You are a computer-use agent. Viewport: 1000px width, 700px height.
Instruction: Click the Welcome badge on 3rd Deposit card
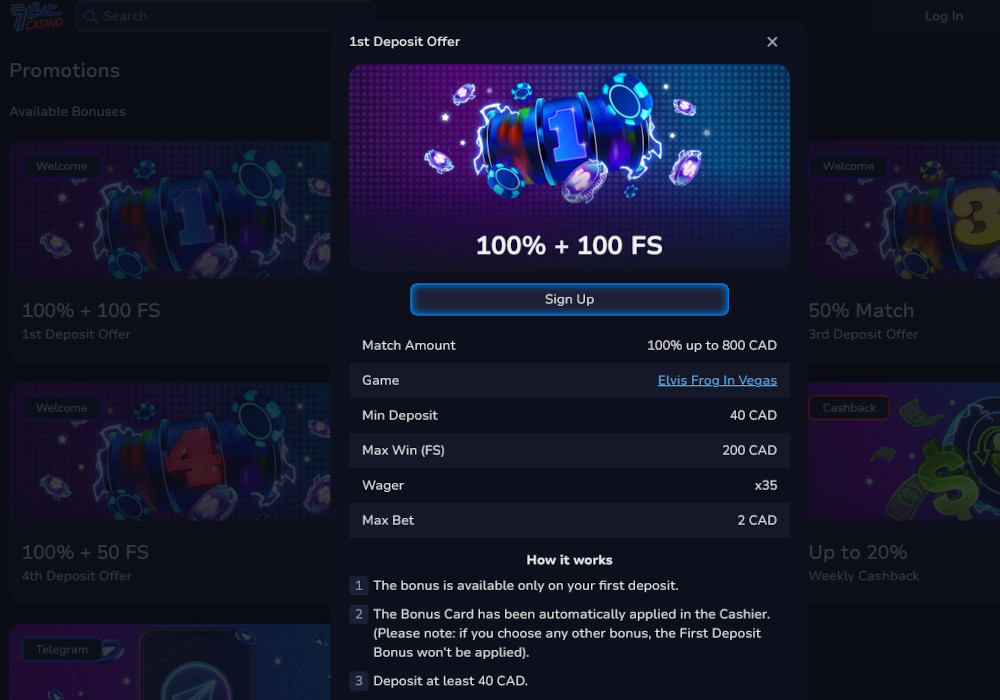click(848, 166)
